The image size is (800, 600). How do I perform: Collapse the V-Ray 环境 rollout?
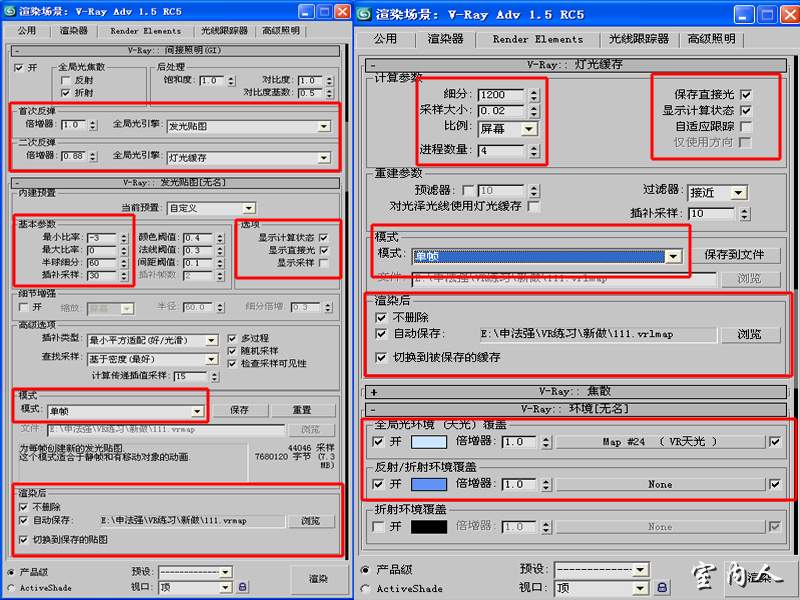(x=576, y=409)
